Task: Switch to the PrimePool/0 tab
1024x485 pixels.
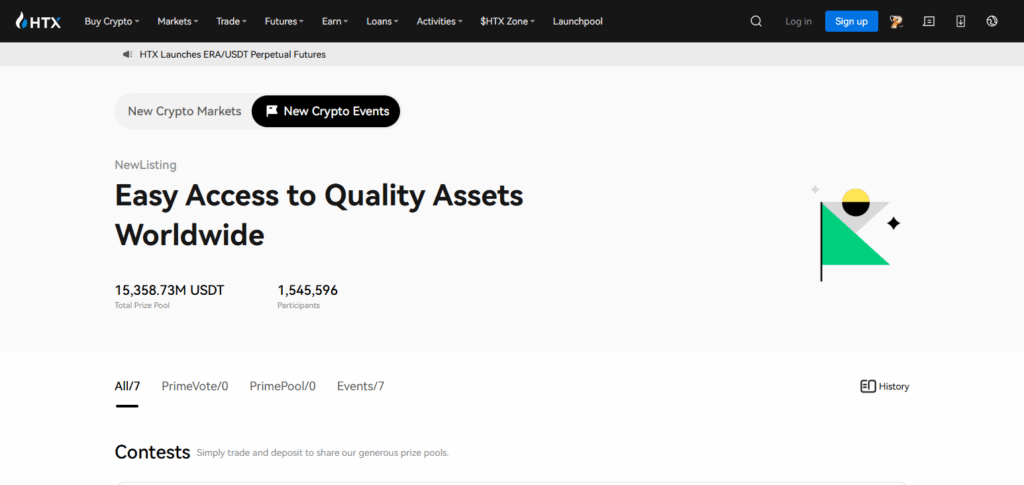Action: pos(282,386)
